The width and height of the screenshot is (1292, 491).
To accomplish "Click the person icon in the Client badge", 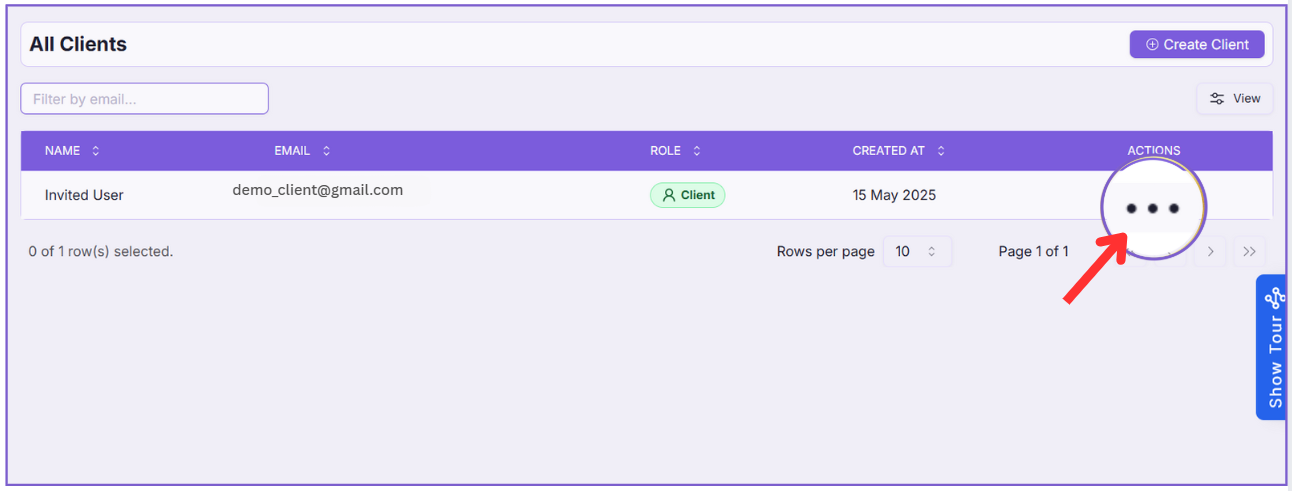I will (x=669, y=195).
